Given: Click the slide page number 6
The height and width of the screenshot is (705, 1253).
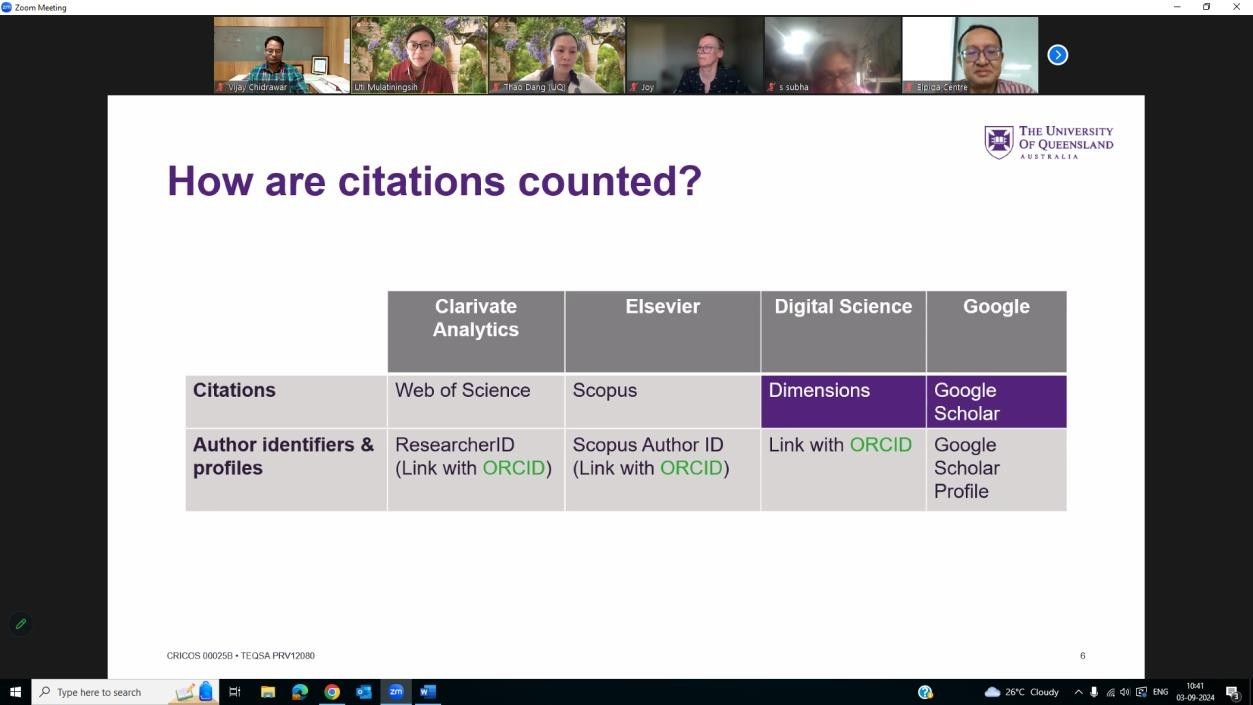Looking at the screenshot, I should 1082,656.
